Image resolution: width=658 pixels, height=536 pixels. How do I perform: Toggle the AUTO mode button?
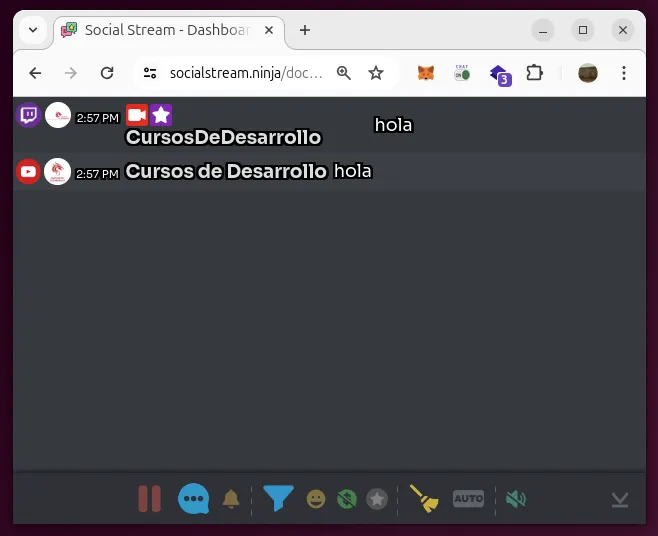coord(468,498)
